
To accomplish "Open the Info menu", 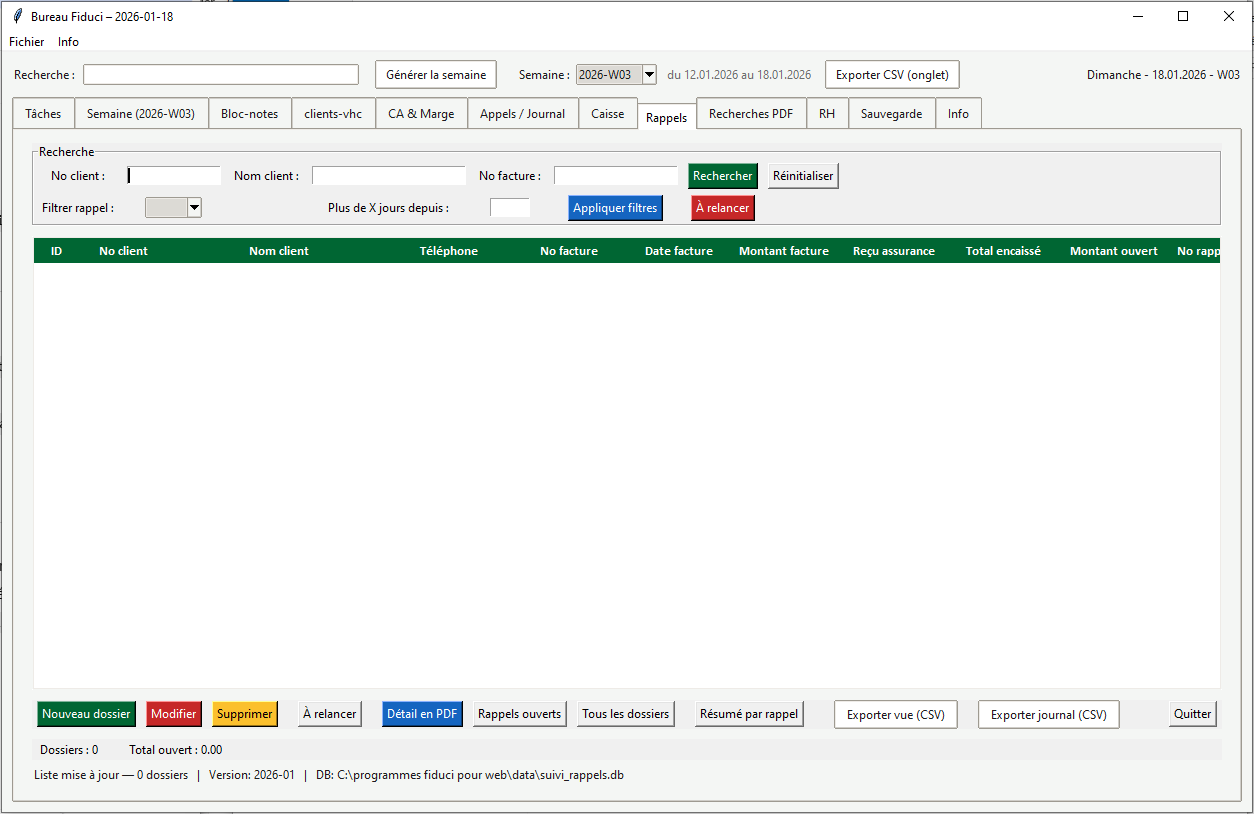I will click(68, 42).
